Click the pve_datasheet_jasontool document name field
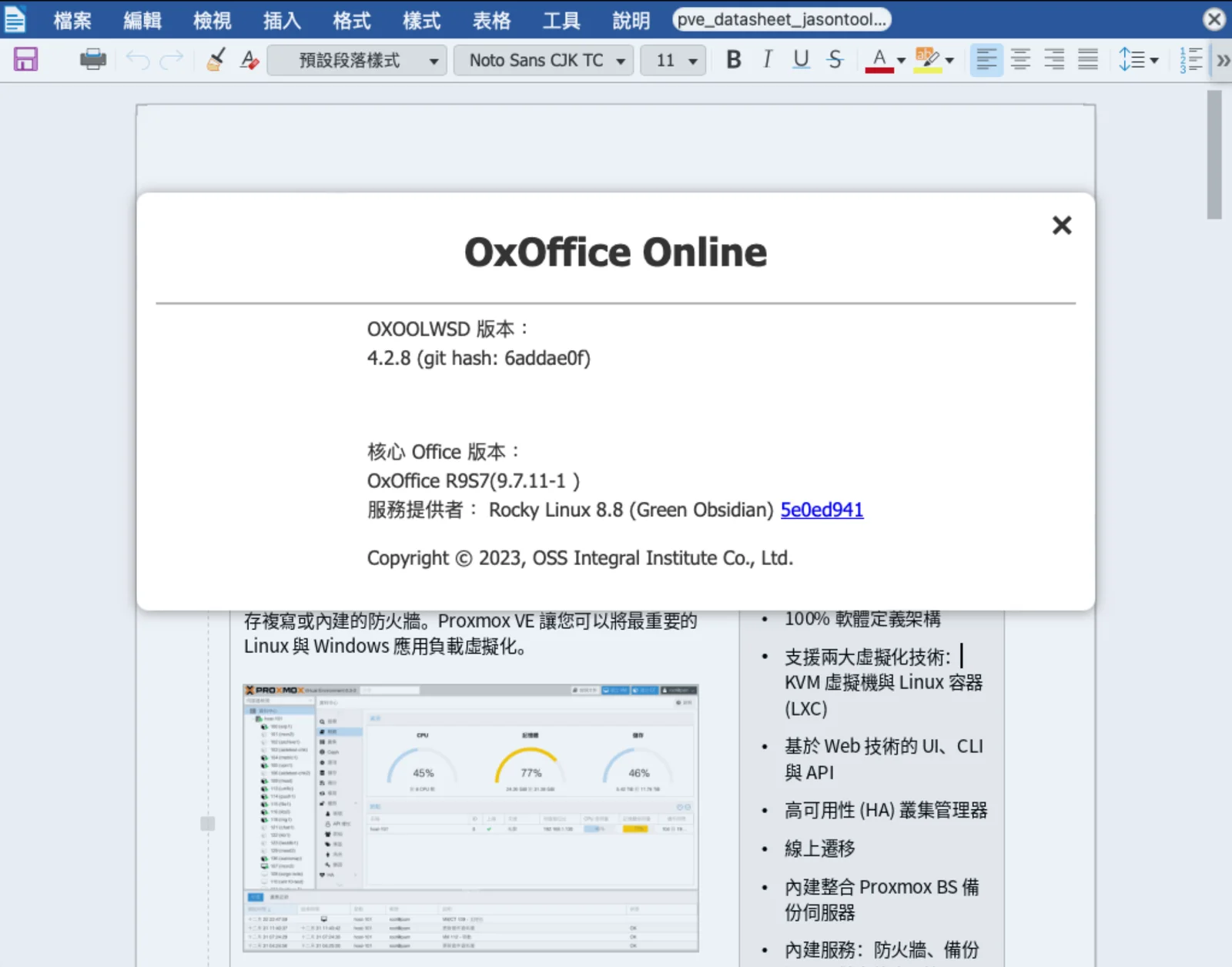Viewport: 1232px width, 967px height. click(x=782, y=19)
